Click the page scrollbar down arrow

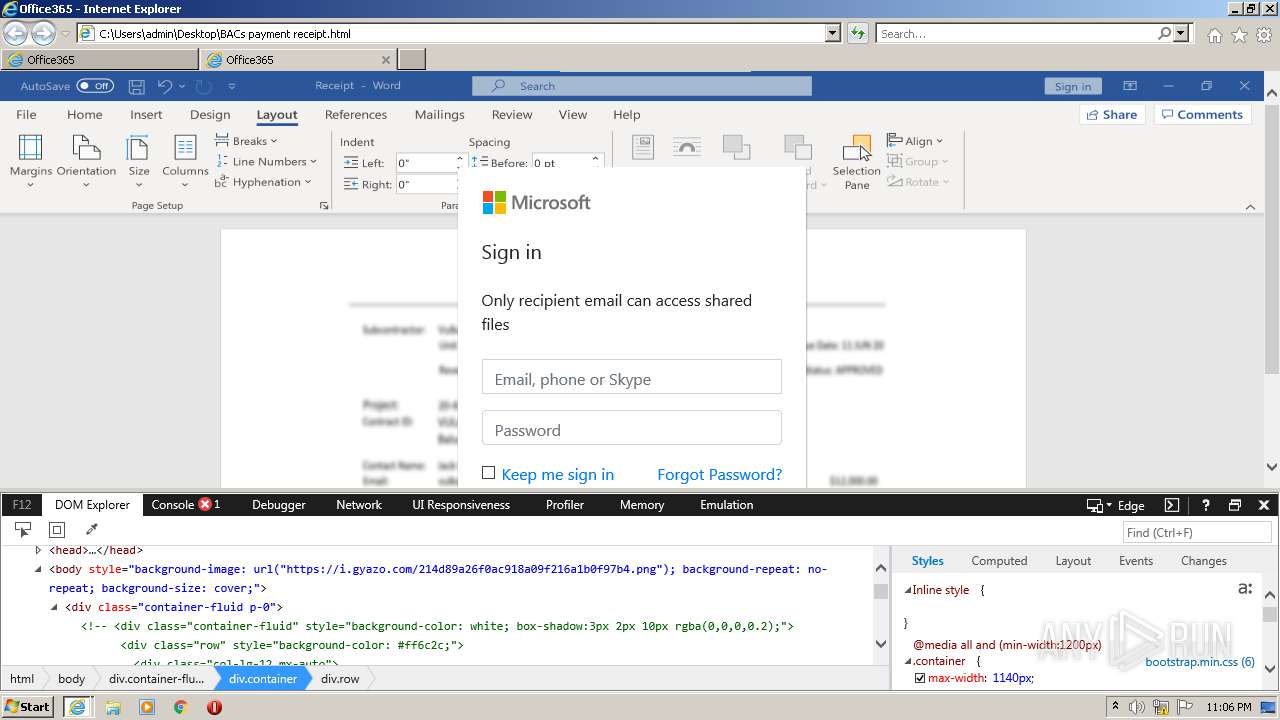pyautogui.click(x=1271, y=466)
